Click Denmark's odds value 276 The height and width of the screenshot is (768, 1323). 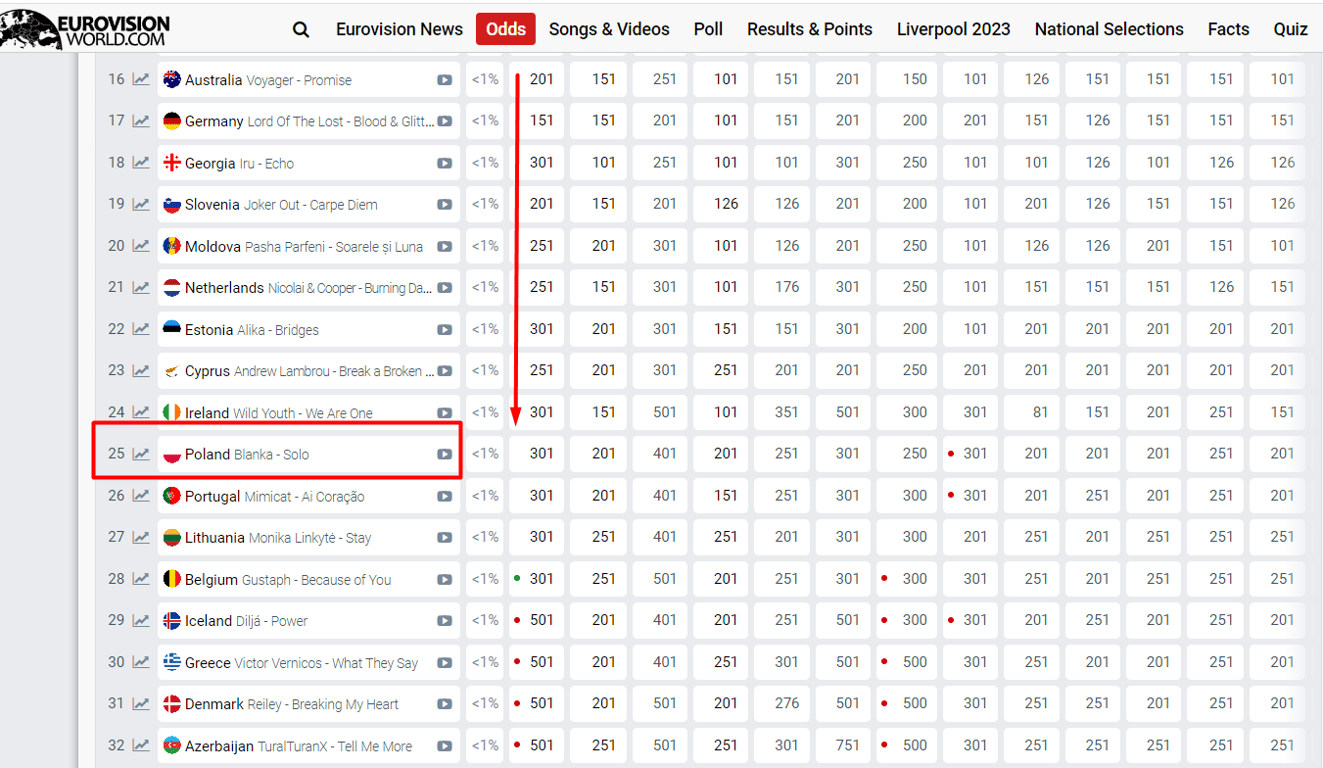point(786,704)
